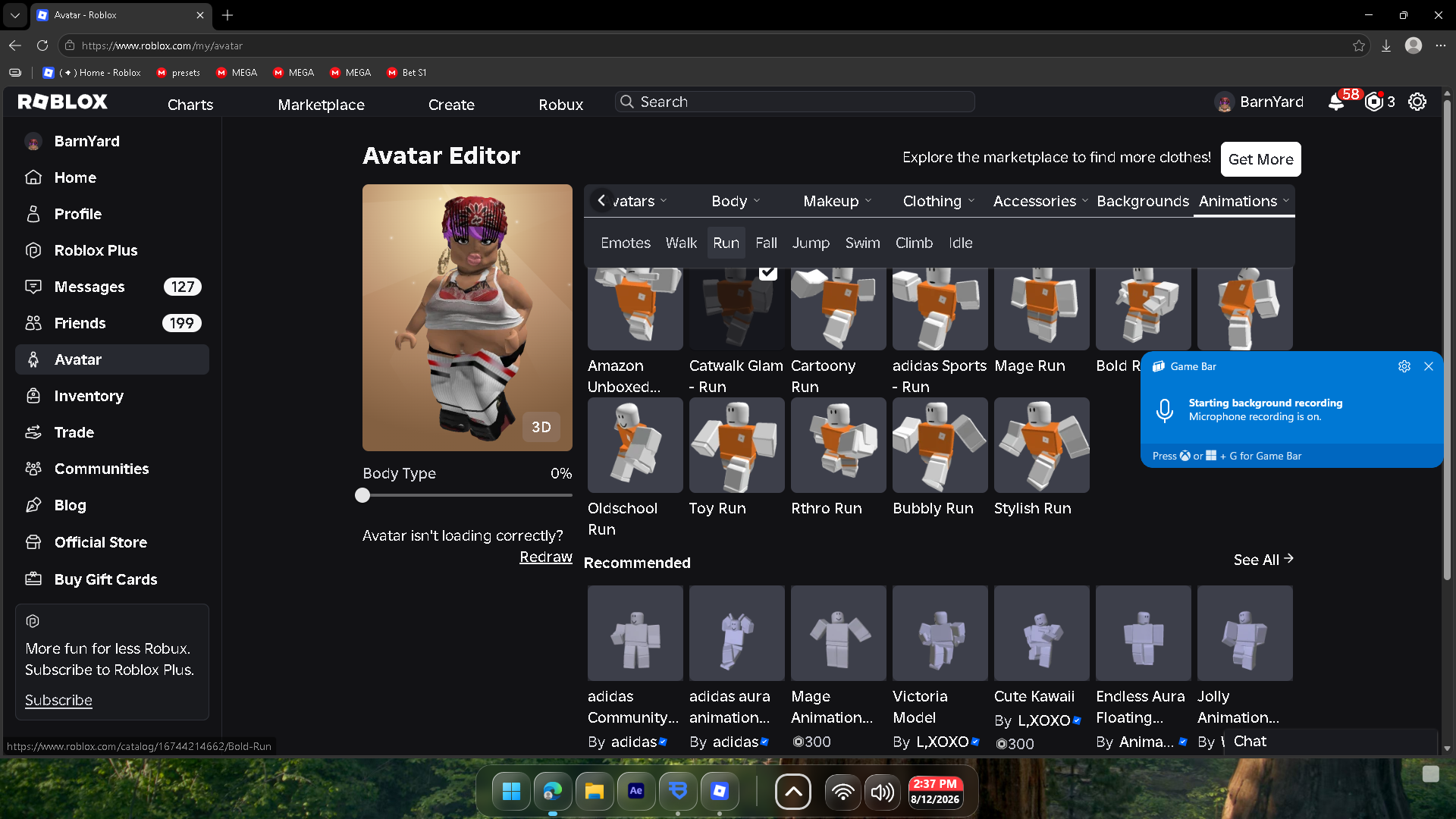Screen dimensions: 1456x819
Task: Open the notifications bell
Action: pos(1336,102)
